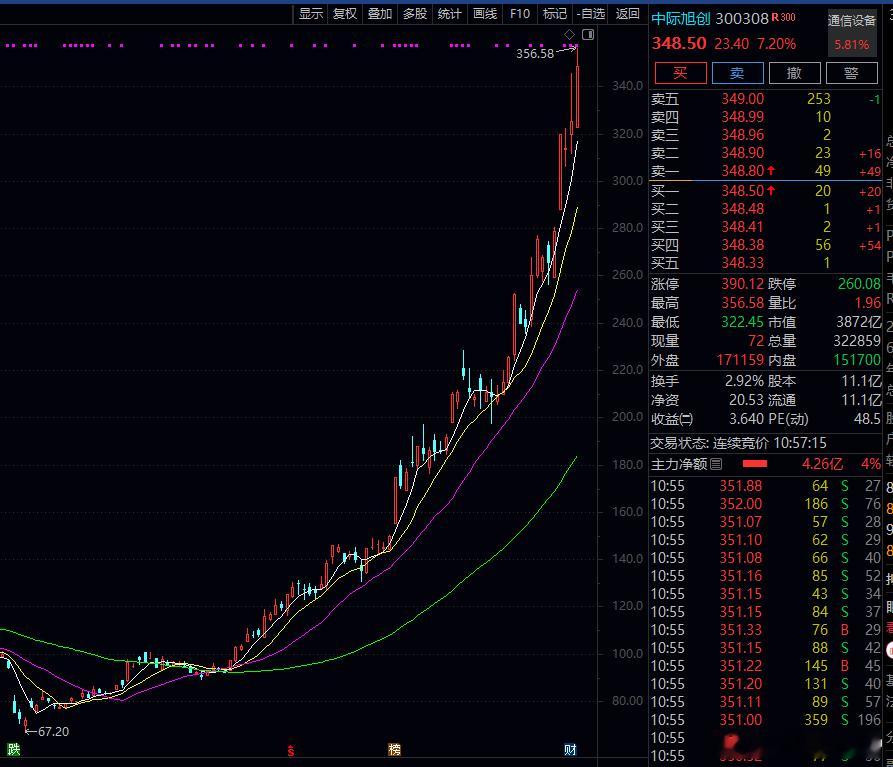Click current price 348.50 in header

[x=679, y=43]
